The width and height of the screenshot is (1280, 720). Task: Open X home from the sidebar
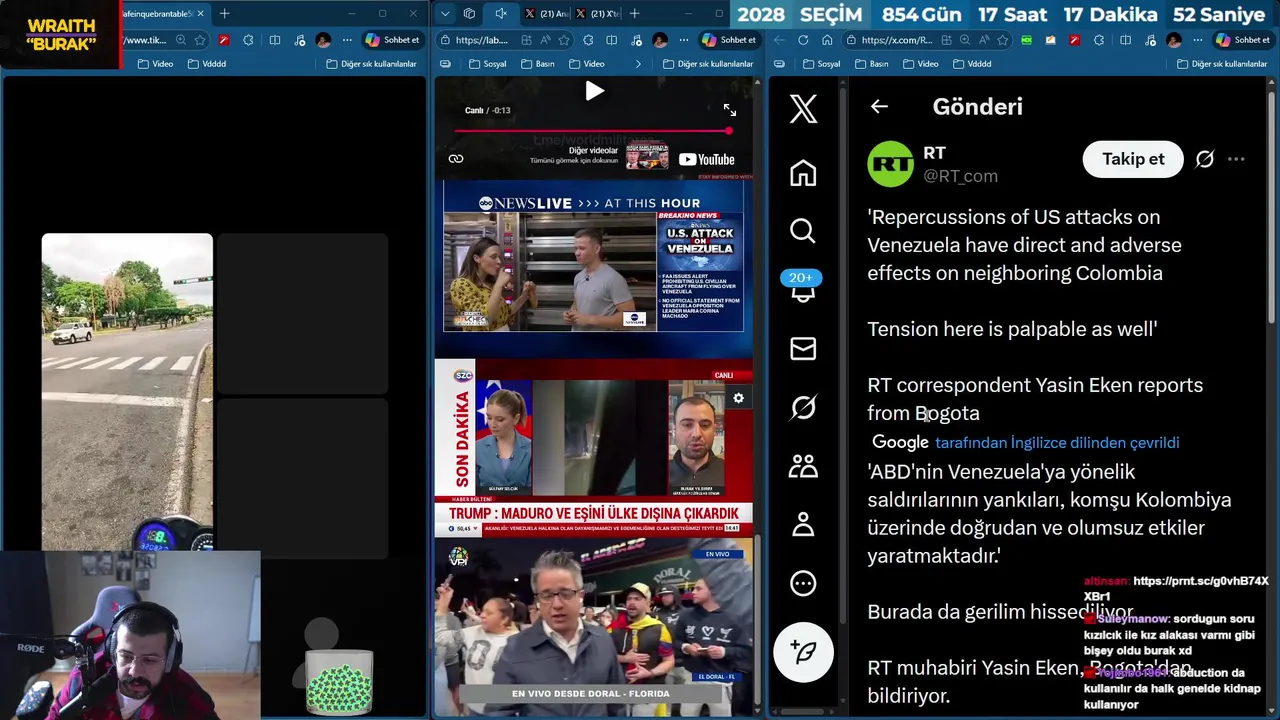803,173
